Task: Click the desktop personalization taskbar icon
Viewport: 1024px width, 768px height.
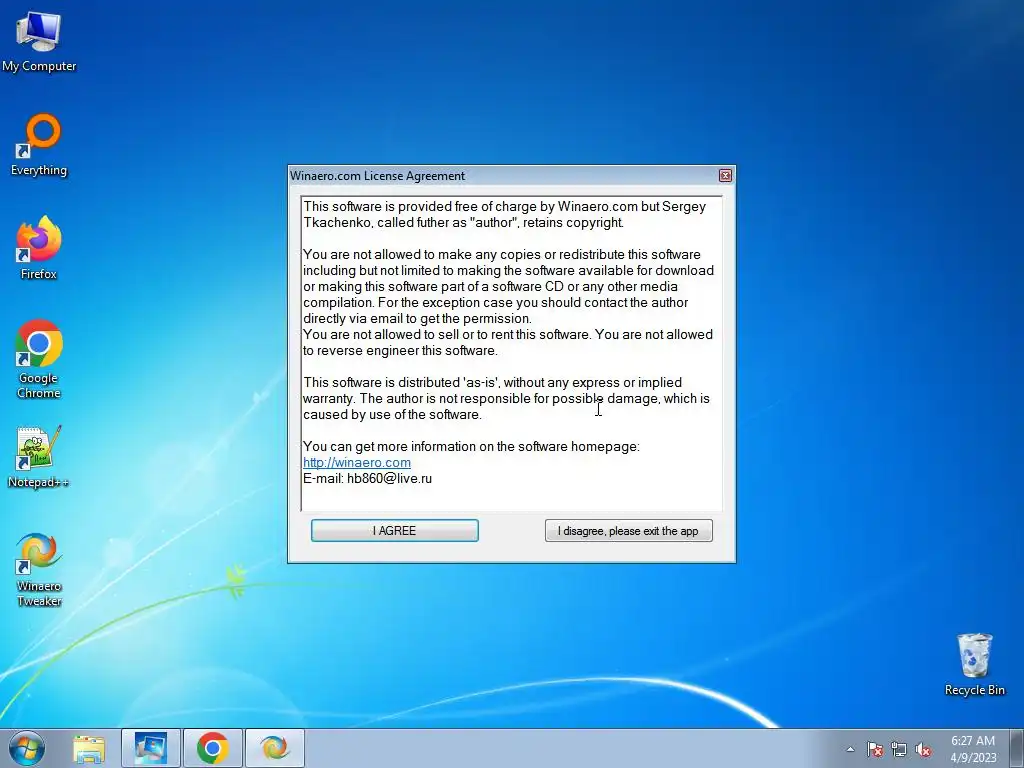Action: tap(151, 748)
